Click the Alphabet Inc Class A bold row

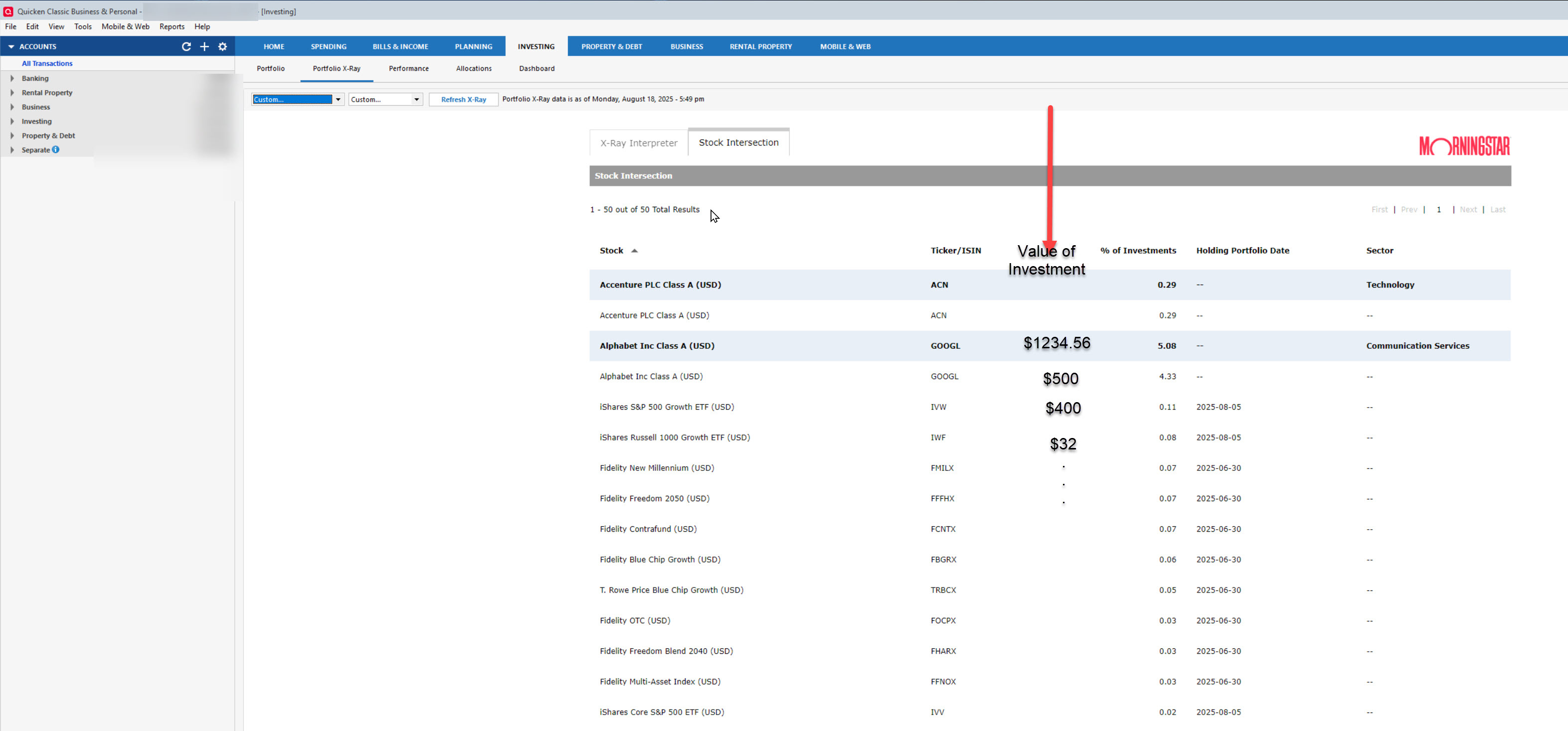click(657, 345)
